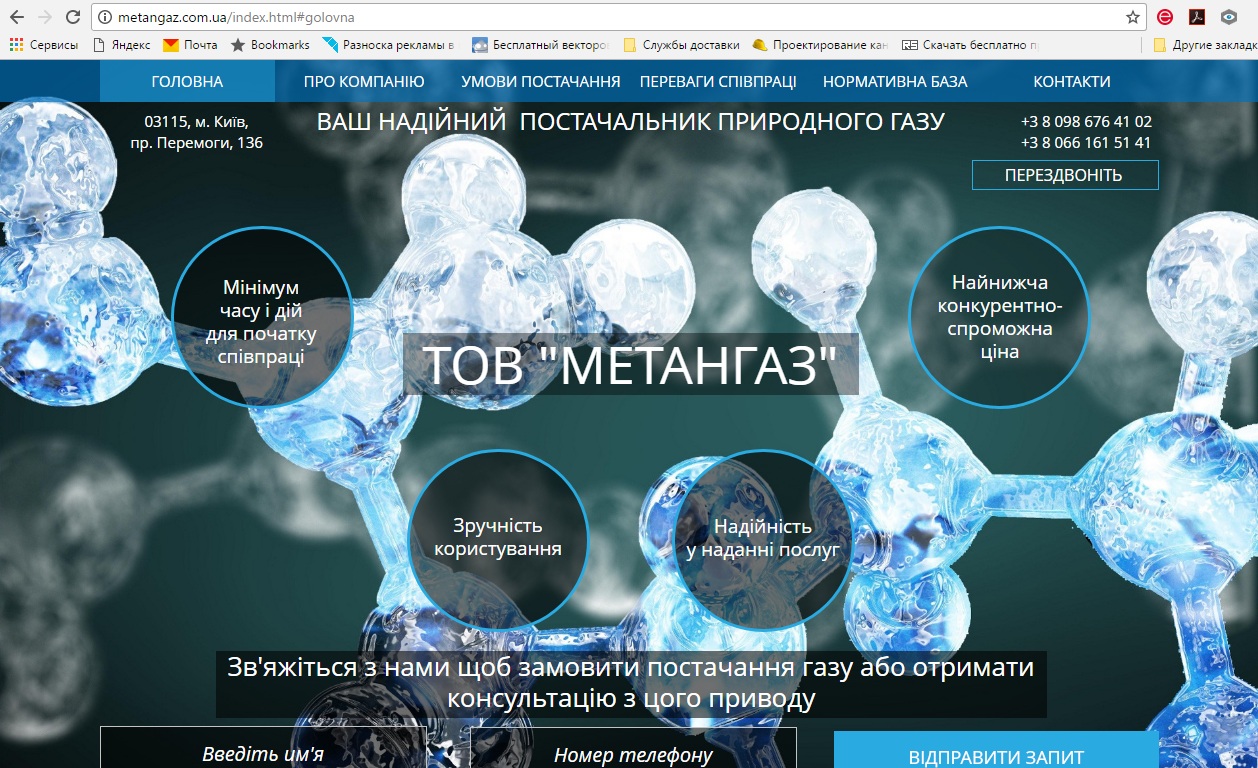
Task: Click the пр. Перемоги, 136 address line
Action: click(197, 143)
